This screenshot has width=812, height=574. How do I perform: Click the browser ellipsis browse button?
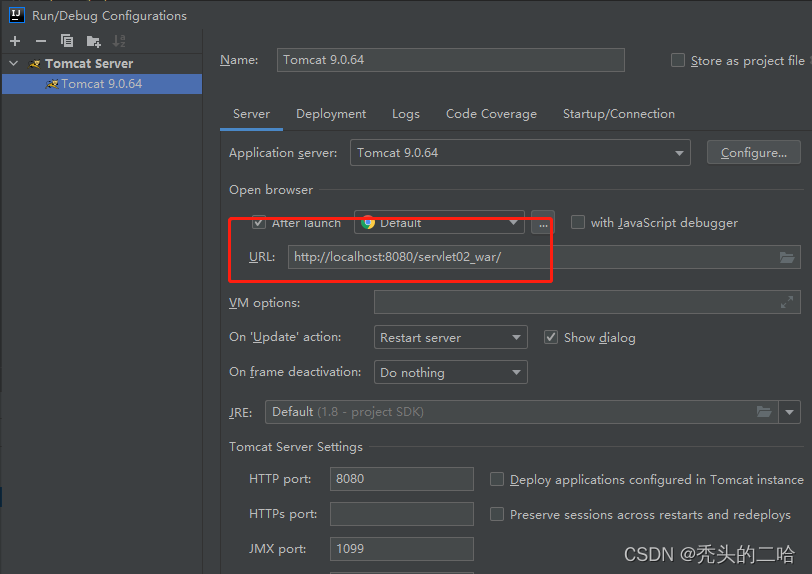[543, 223]
